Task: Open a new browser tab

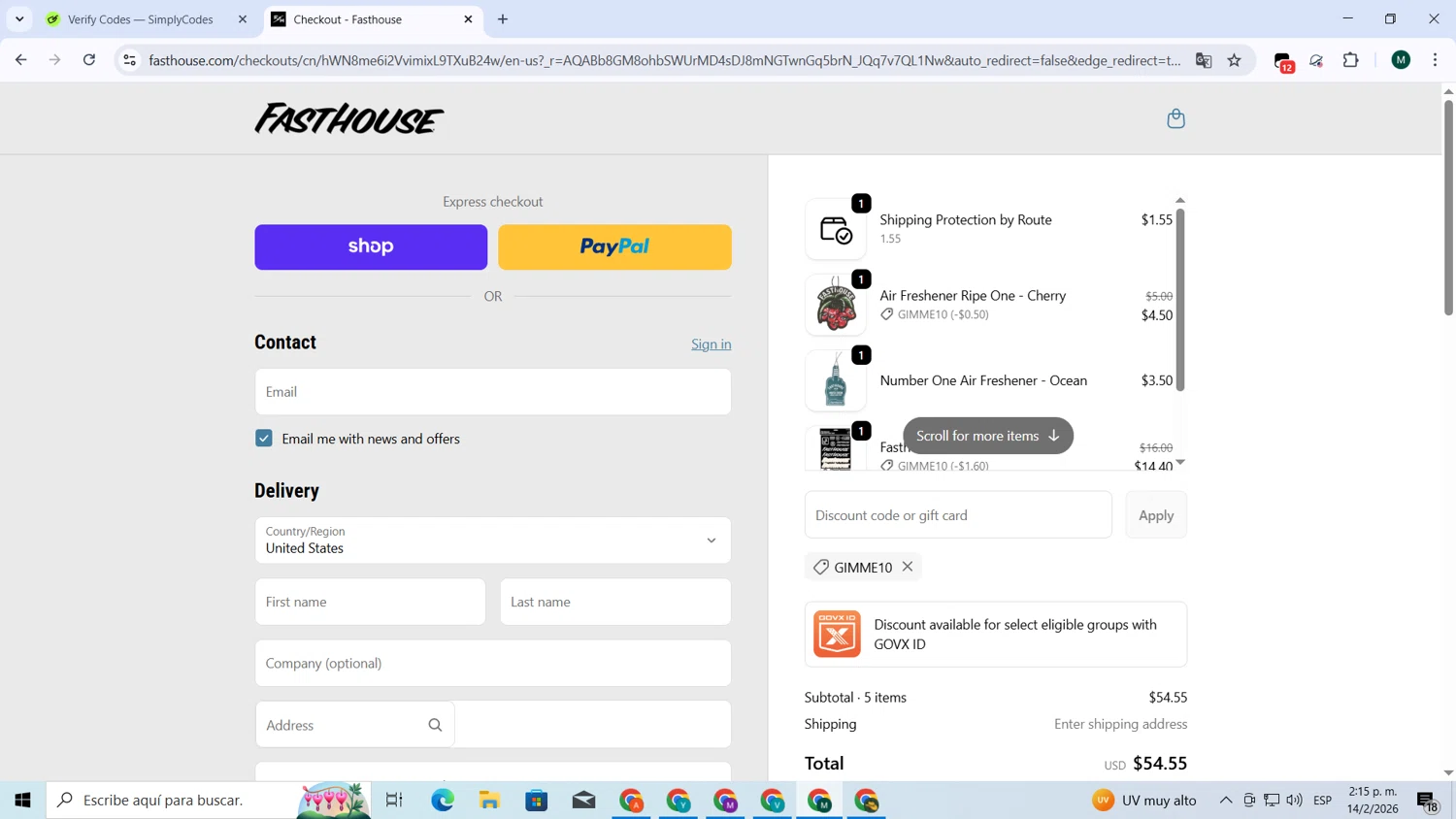Action: (503, 19)
